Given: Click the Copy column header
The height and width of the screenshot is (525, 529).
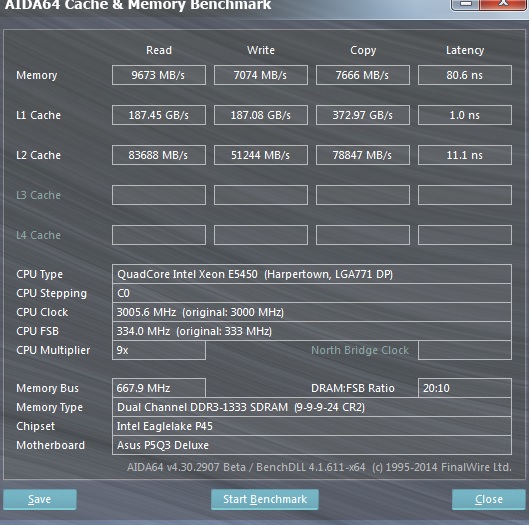Looking at the screenshot, I should click(363, 51).
